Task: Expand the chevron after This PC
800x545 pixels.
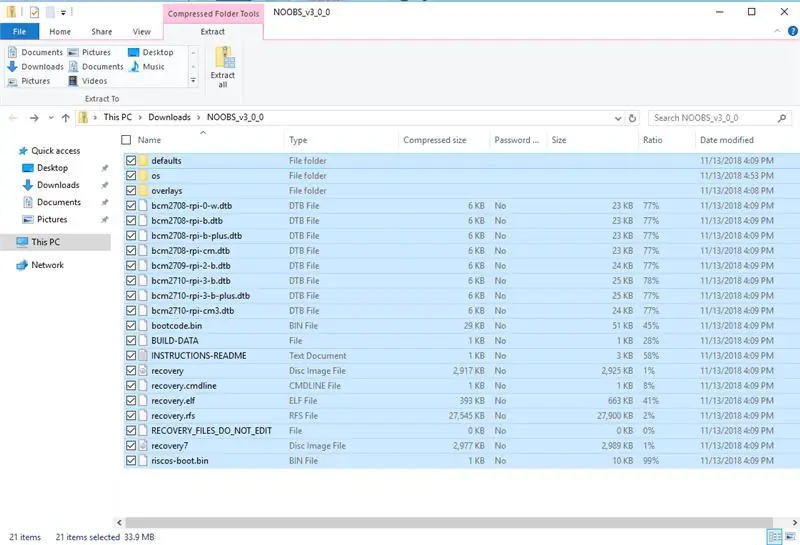Action: point(140,117)
